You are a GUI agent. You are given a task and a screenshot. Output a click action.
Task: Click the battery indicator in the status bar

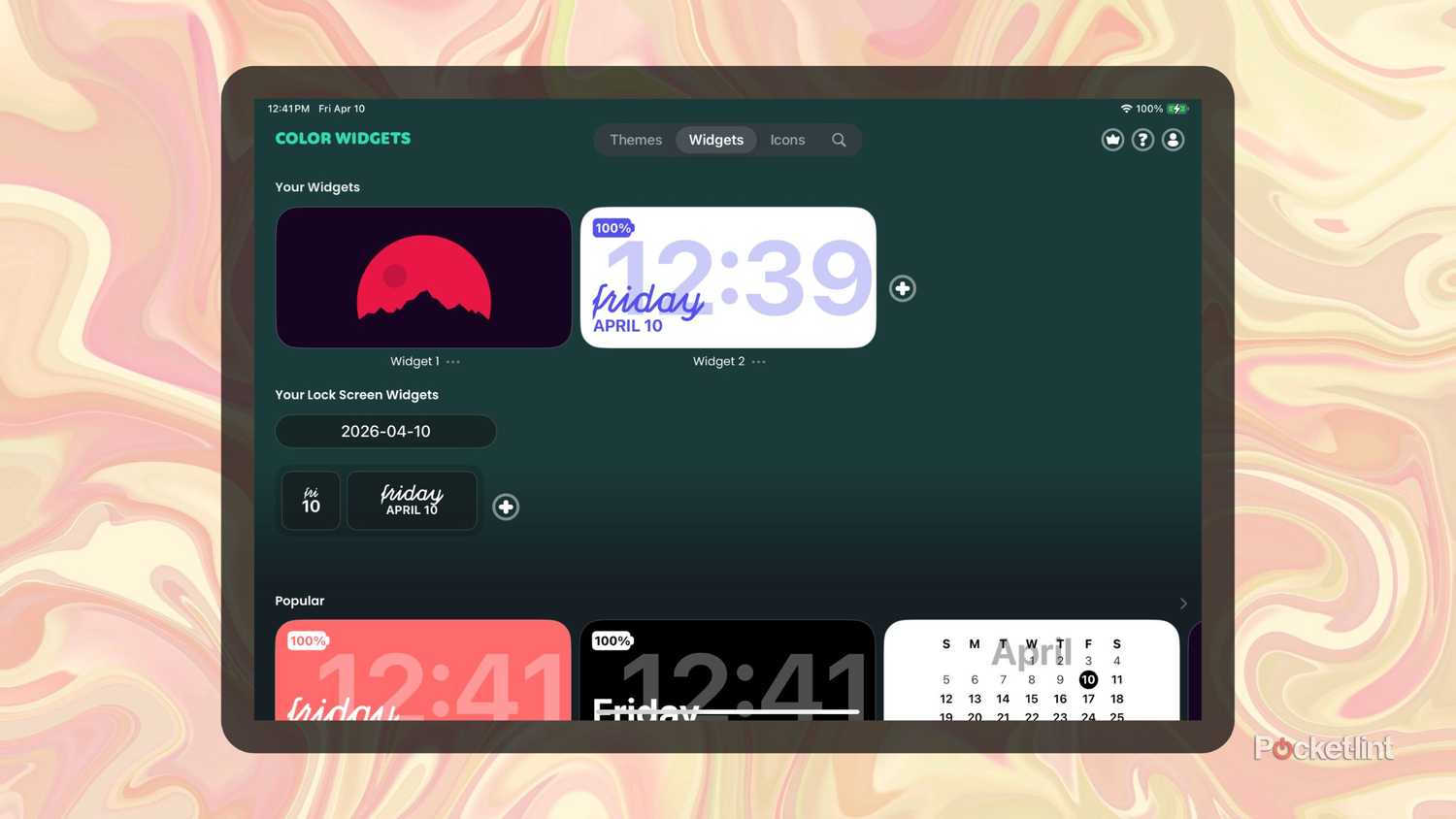click(1178, 109)
